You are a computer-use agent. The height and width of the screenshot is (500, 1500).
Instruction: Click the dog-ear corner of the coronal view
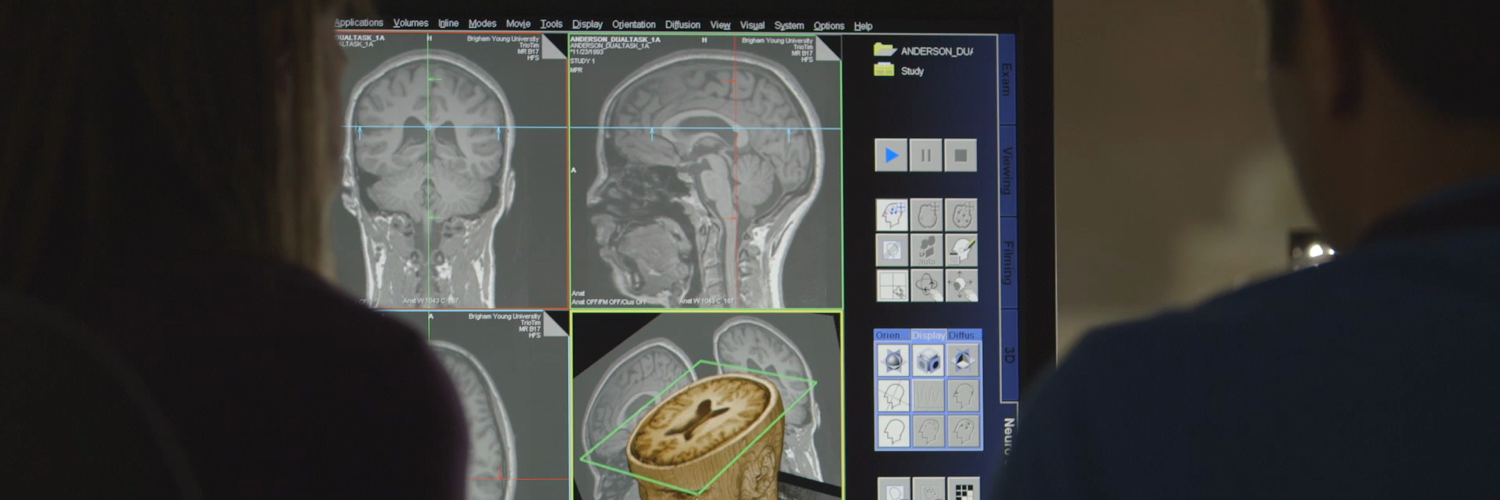pos(554,47)
